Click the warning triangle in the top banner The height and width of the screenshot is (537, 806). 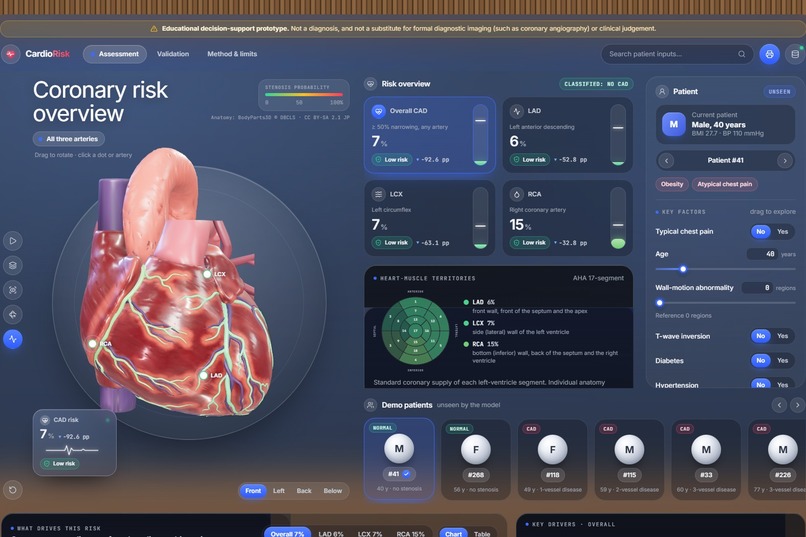pos(154,29)
